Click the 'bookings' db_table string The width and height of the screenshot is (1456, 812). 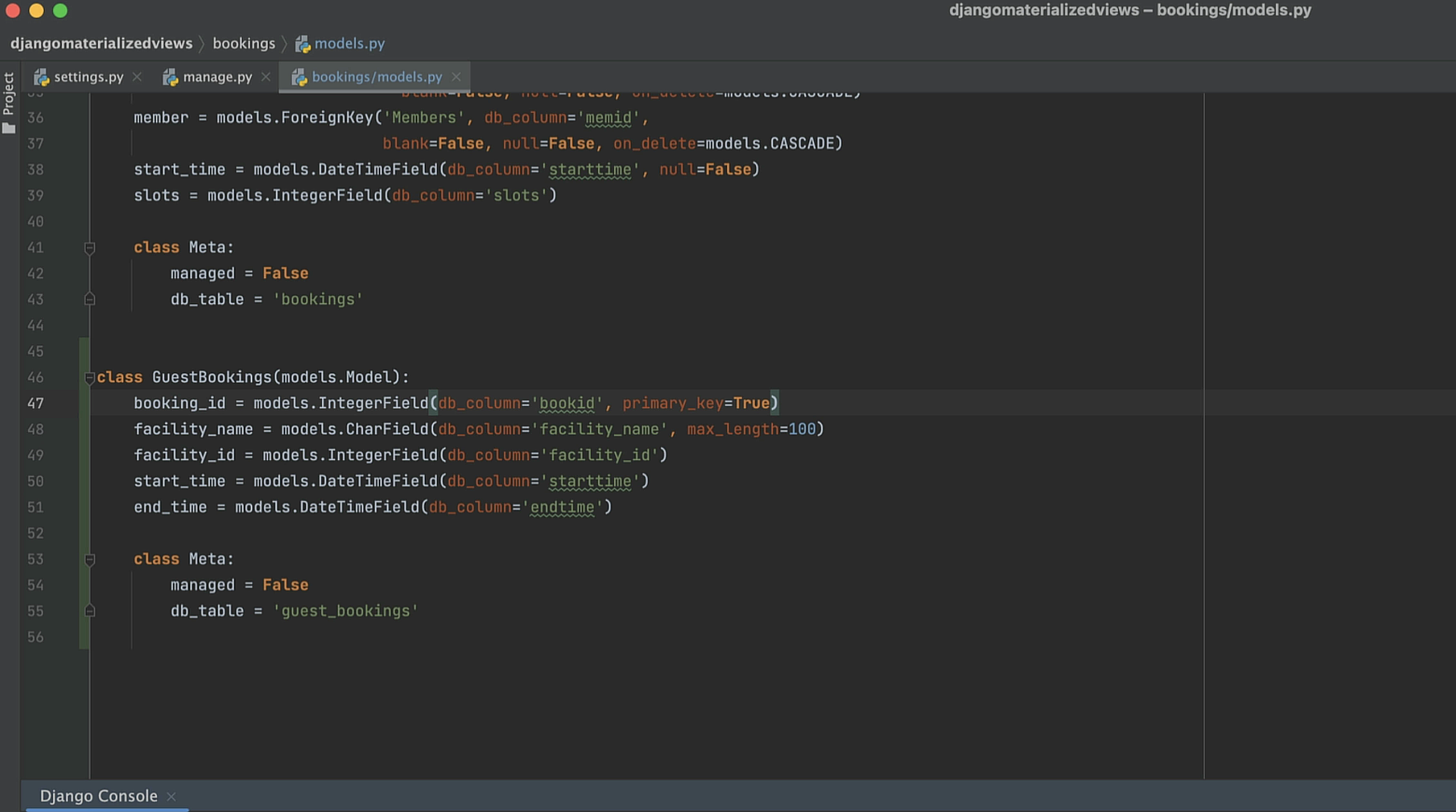(317, 299)
